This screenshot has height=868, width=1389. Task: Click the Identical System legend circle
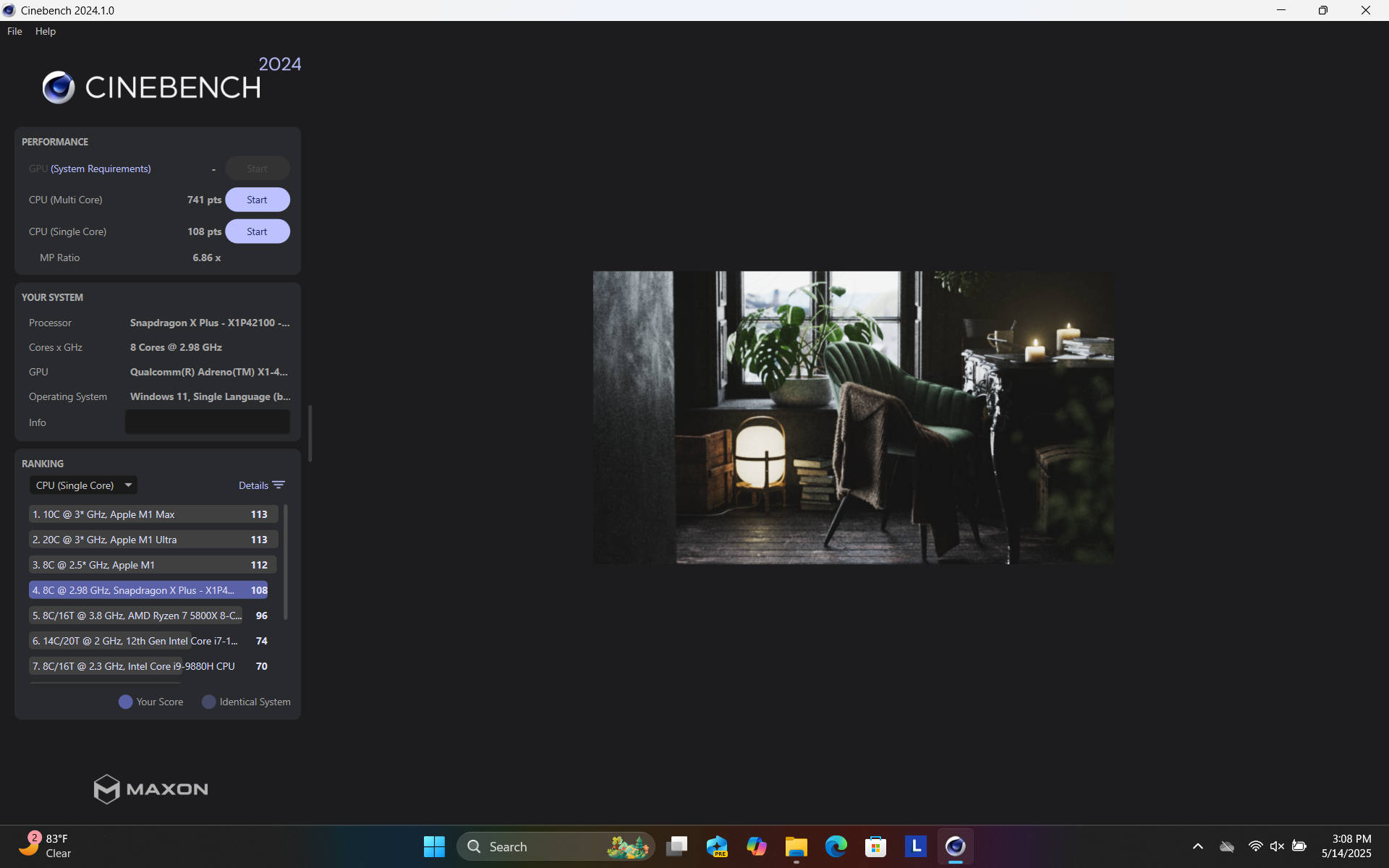(x=208, y=702)
